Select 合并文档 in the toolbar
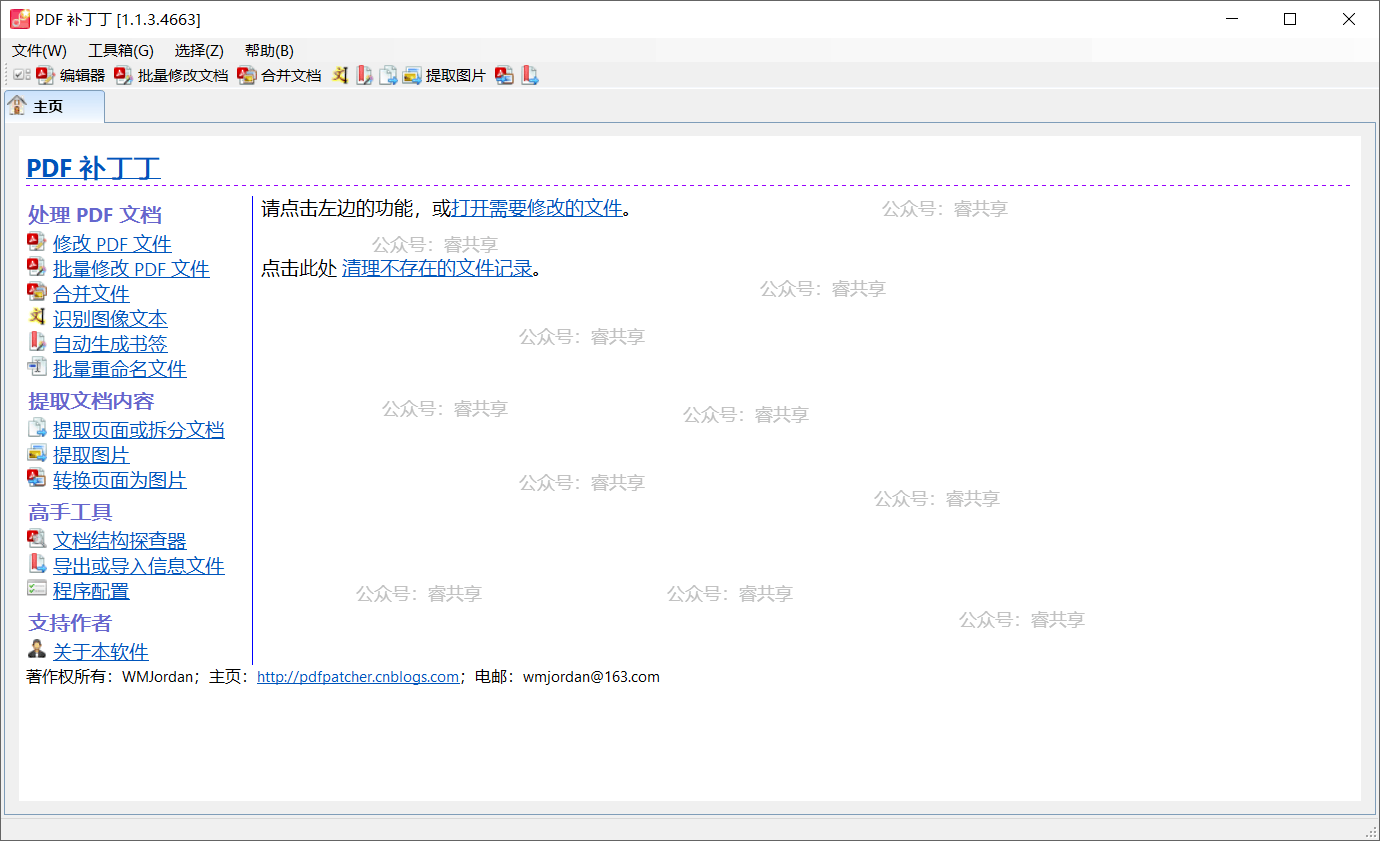This screenshot has width=1380, height=841. (x=280, y=75)
